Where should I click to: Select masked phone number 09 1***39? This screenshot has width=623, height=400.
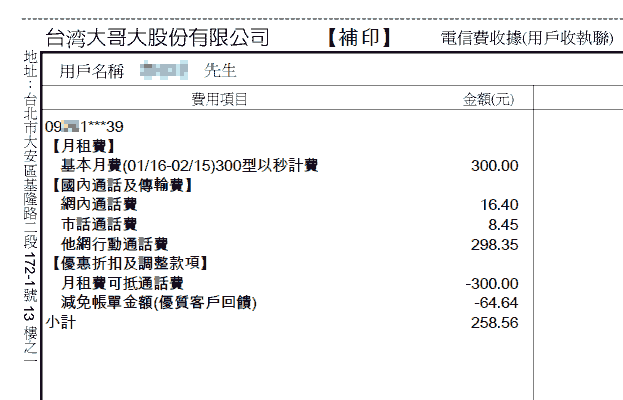click(84, 127)
